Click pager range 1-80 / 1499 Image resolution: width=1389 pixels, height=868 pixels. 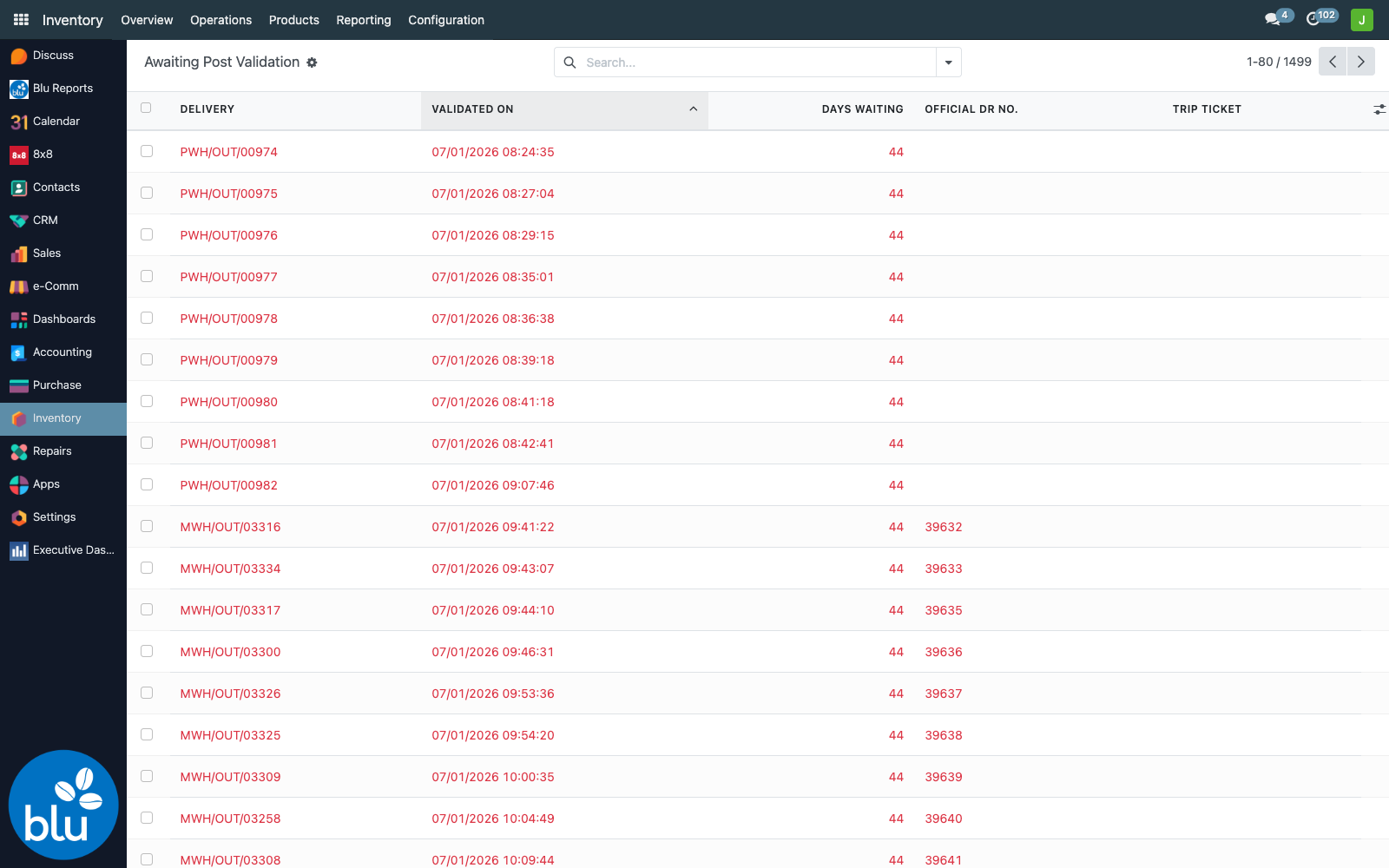tap(1279, 62)
